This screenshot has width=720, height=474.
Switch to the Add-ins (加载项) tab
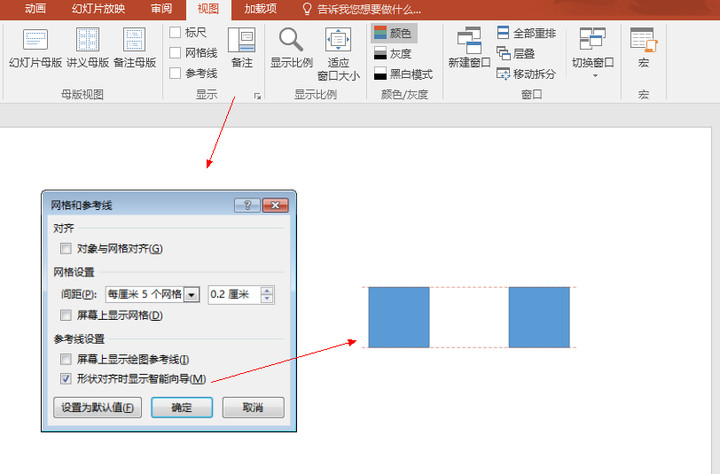[x=260, y=9]
